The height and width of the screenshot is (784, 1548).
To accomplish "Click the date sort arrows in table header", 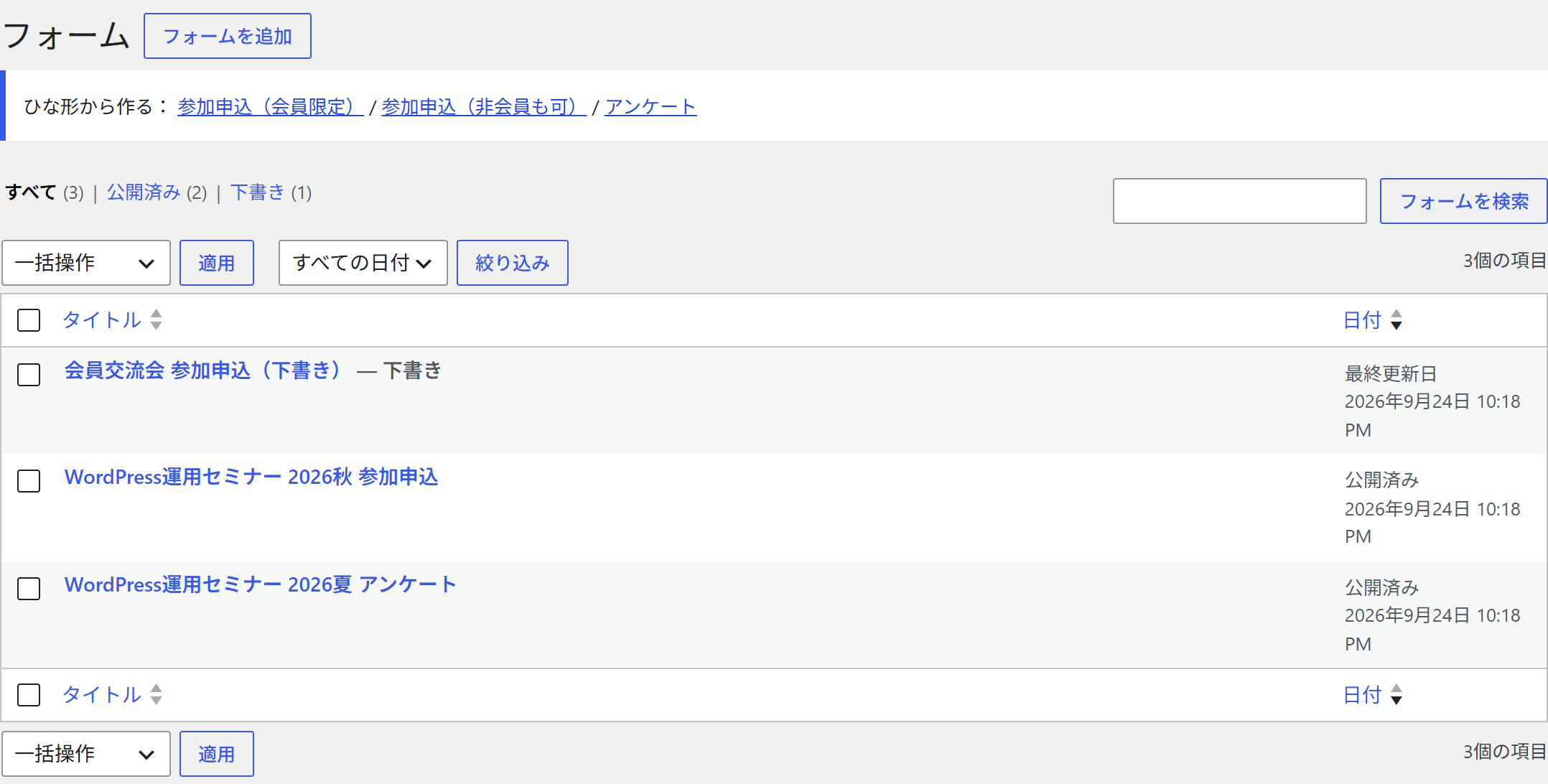I will [x=1396, y=319].
